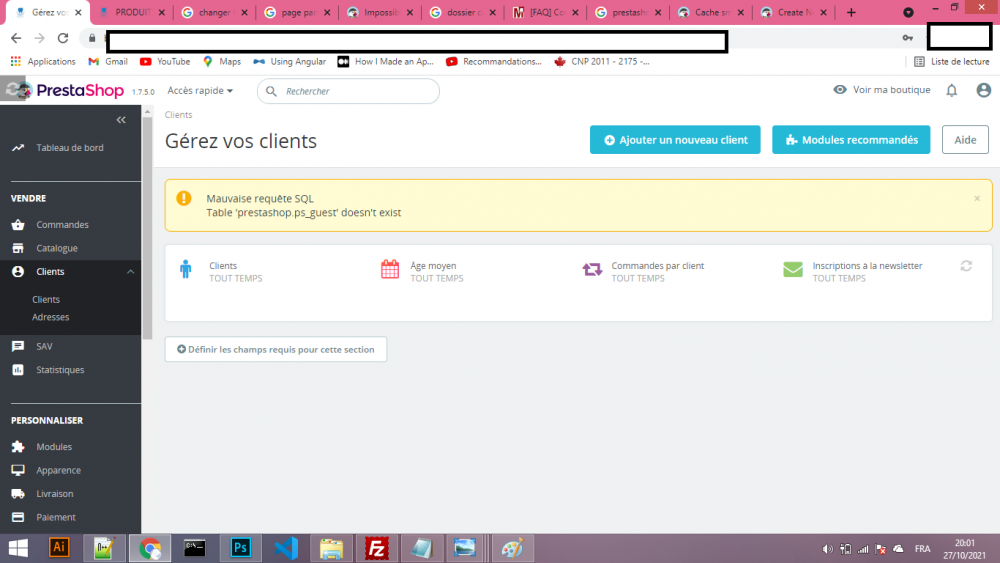This screenshot has height=563, width=1000.
Task: Click the sidebar scrollbar
Action: pyautogui.click(x=147, y=230)
